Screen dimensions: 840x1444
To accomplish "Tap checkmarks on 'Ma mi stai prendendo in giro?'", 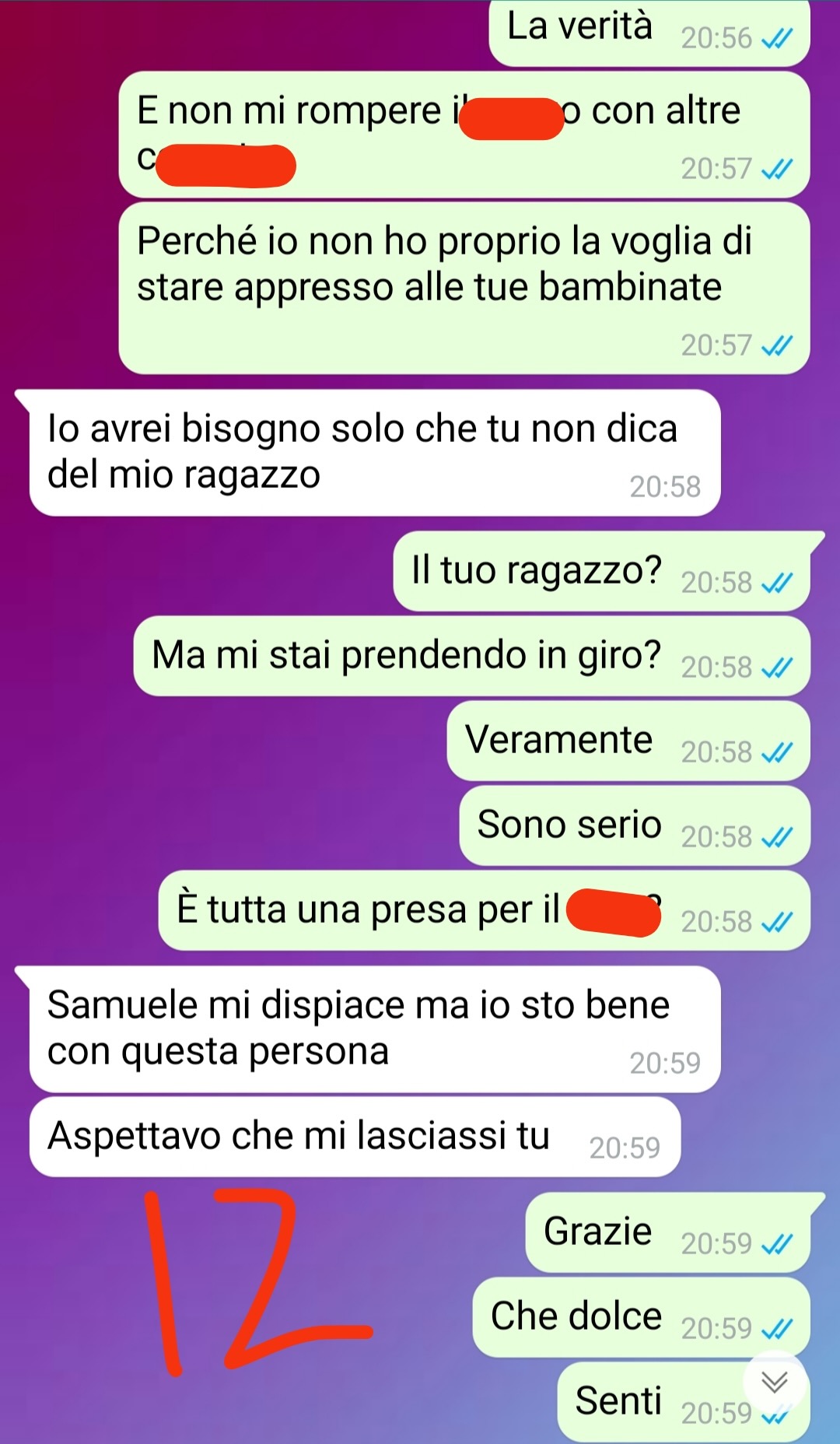I will (777, 668).
